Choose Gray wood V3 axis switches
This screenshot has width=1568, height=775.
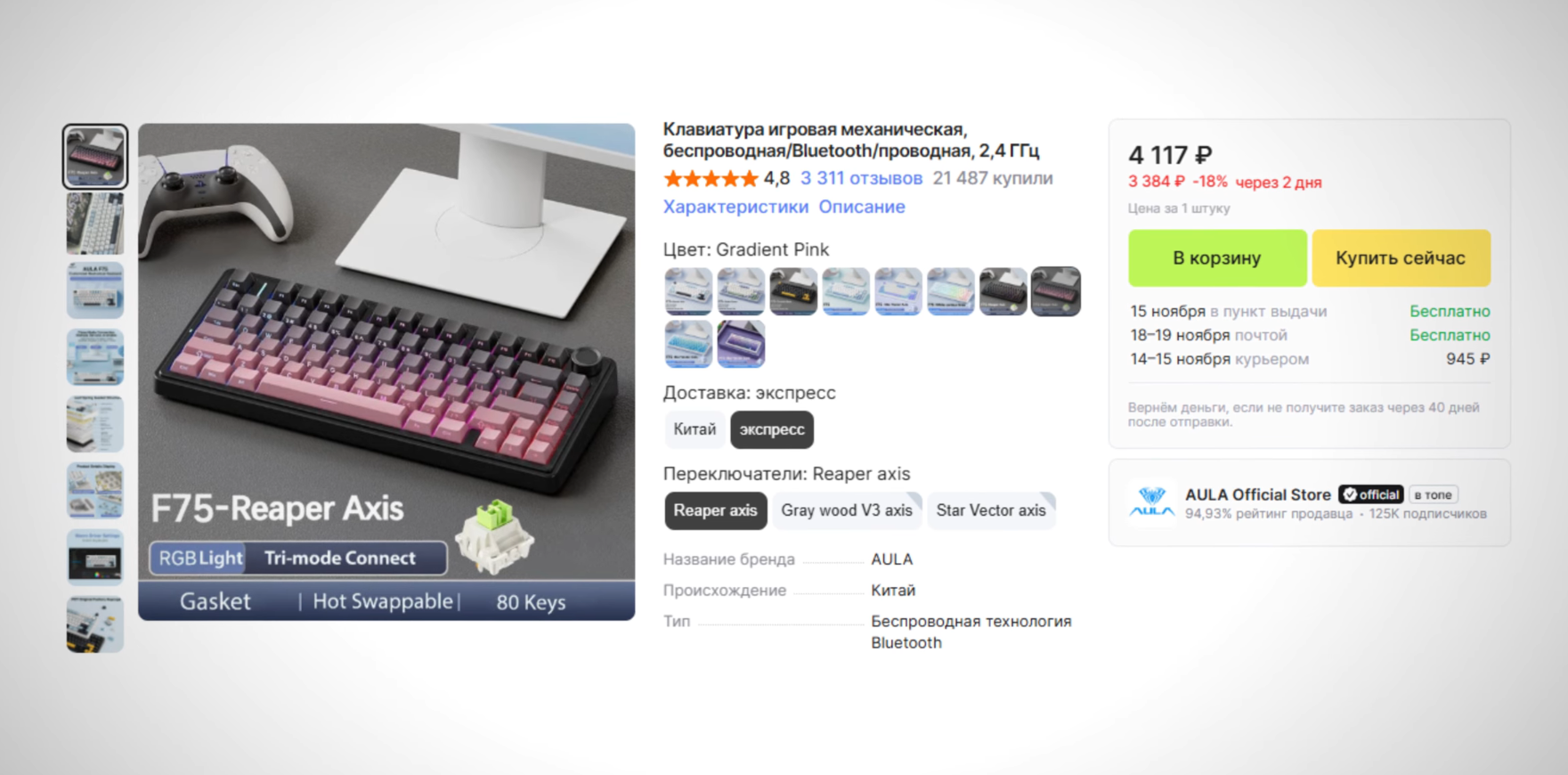(847, 510)
